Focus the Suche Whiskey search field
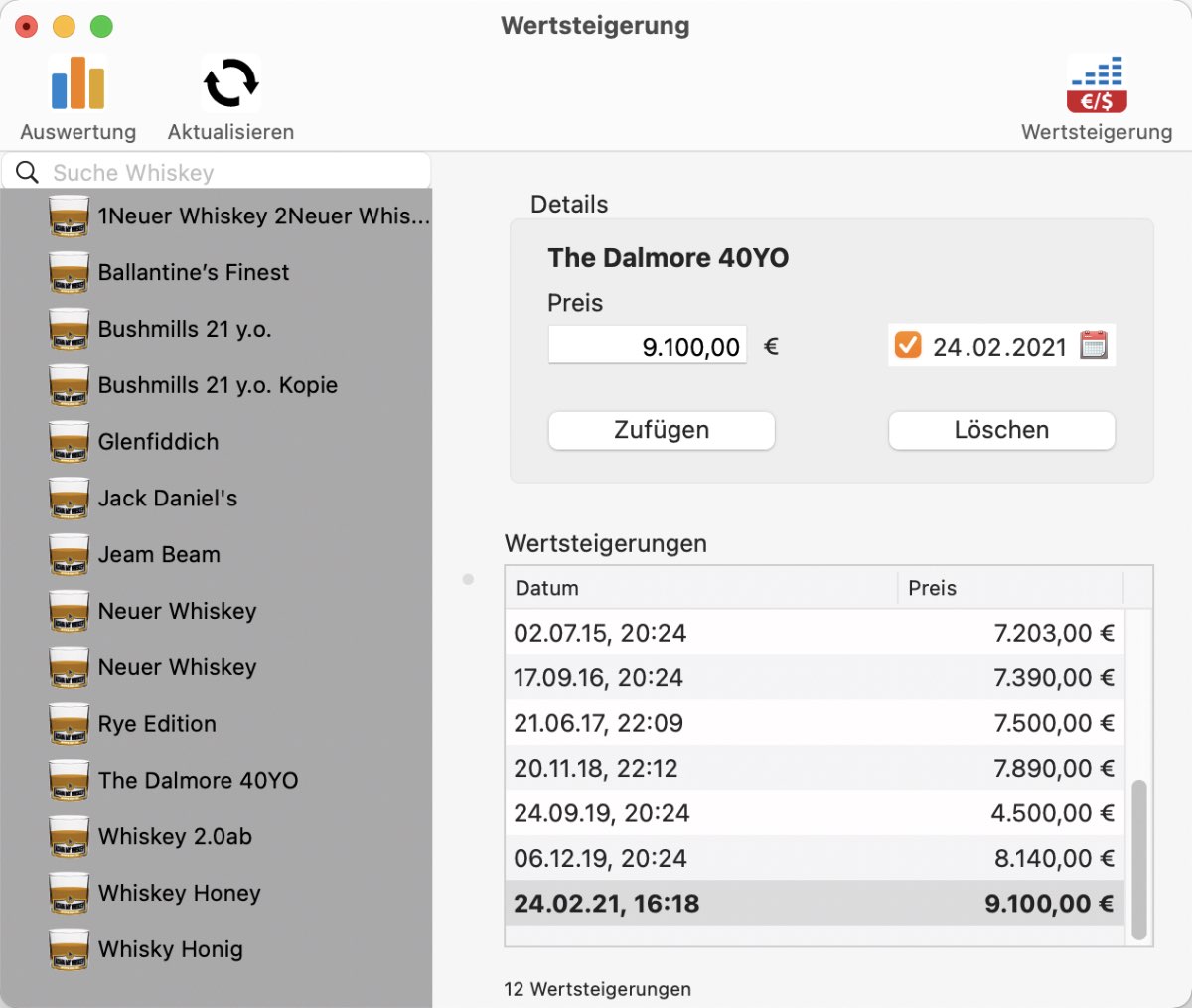This screenshot has width=1192, height=1008. click(217, 172)
